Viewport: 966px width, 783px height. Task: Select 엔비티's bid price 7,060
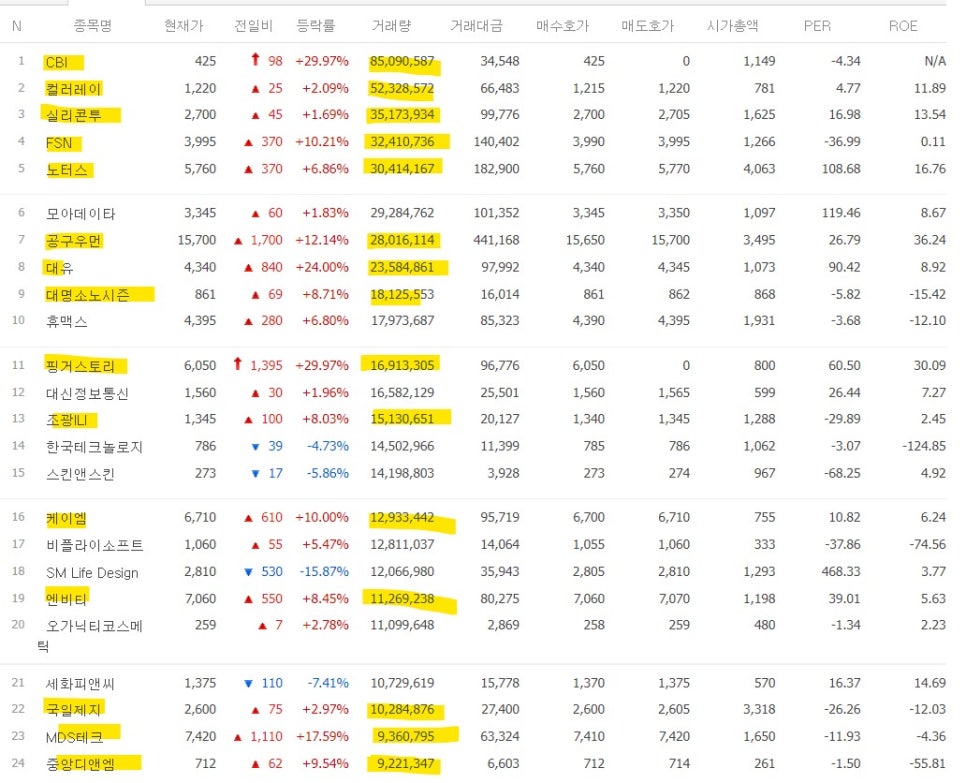click(588, 599)
